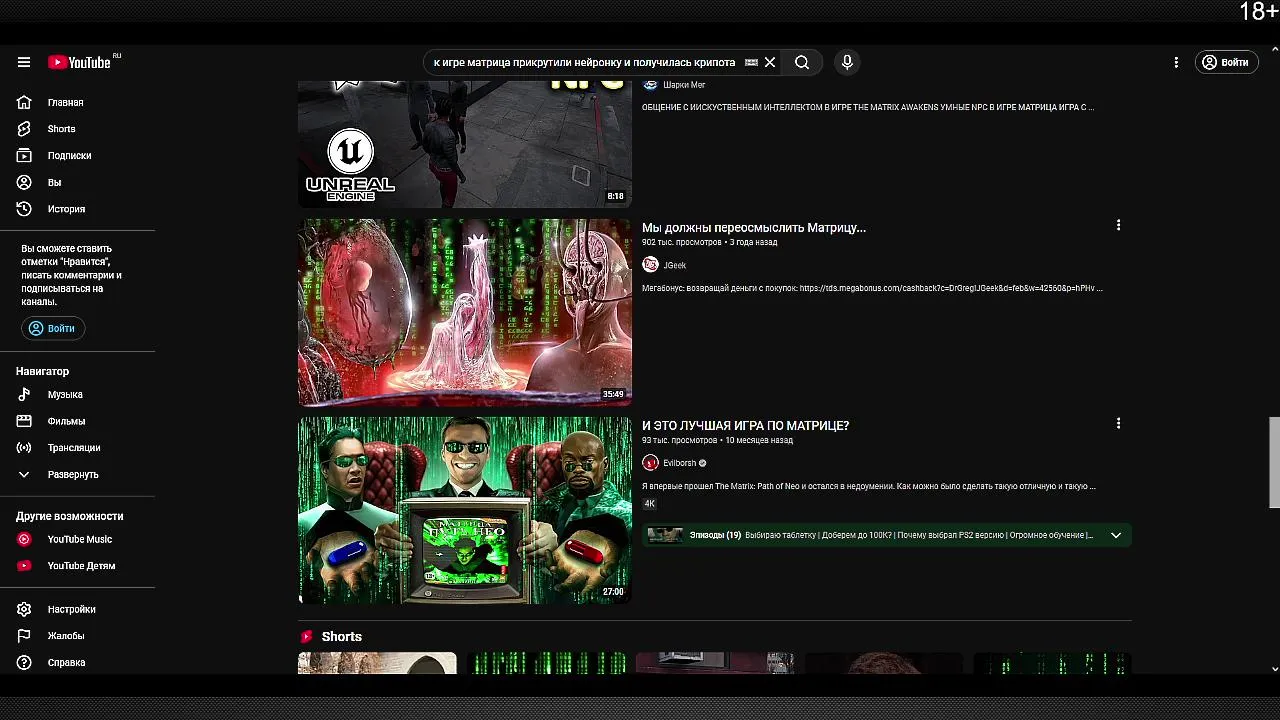Image resolution: width=1280 pixels, height=720 pixels.
Task: Click the Шарки Мег channel name
Action: pos(684,85)
